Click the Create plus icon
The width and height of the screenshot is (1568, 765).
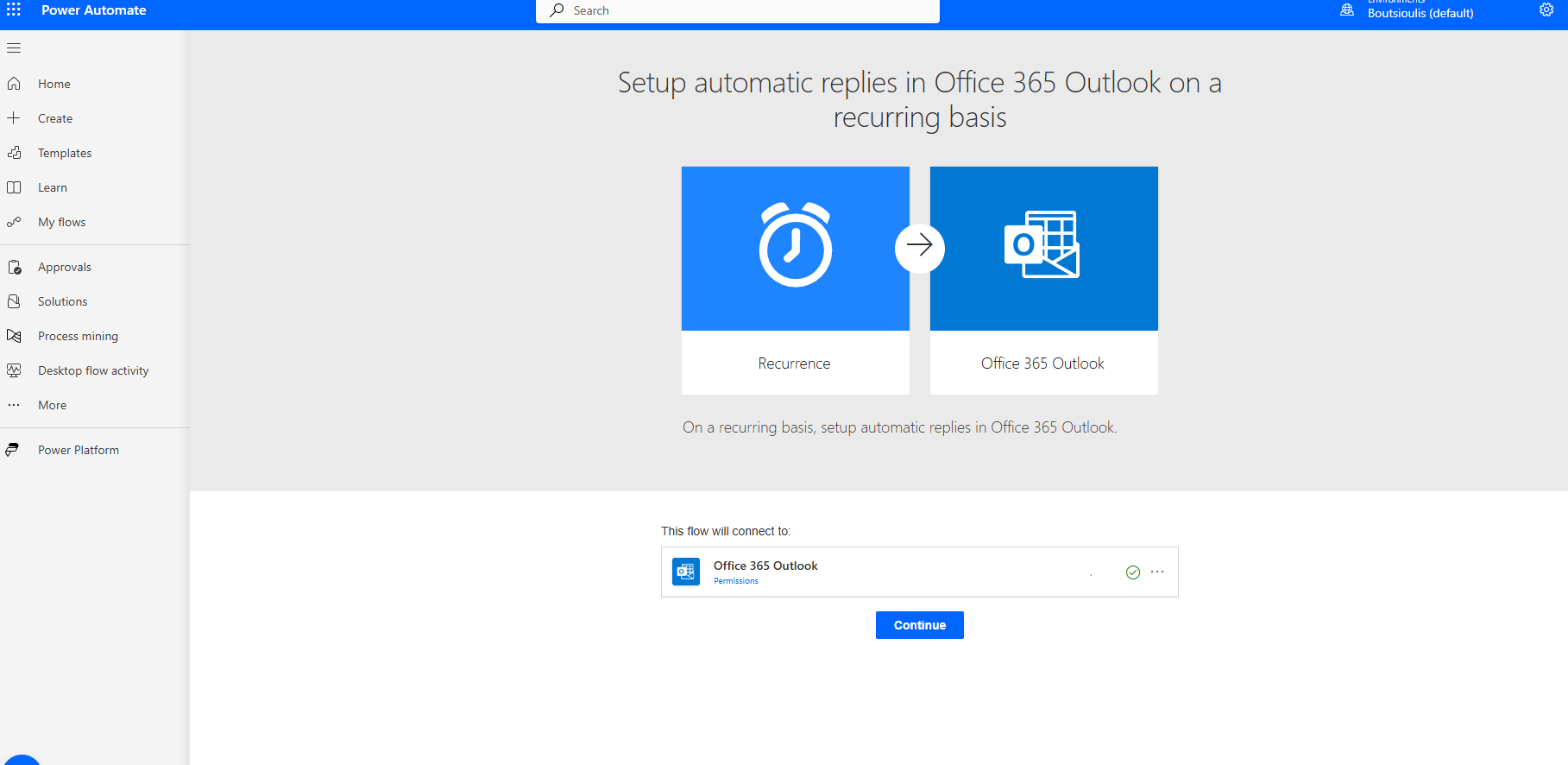tap(14, 118)
